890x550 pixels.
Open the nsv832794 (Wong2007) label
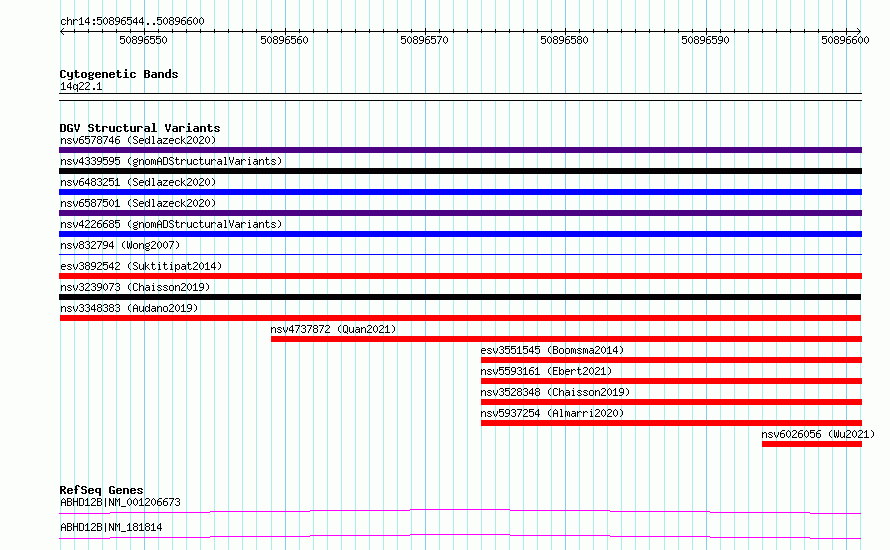(x=120, y=245)
